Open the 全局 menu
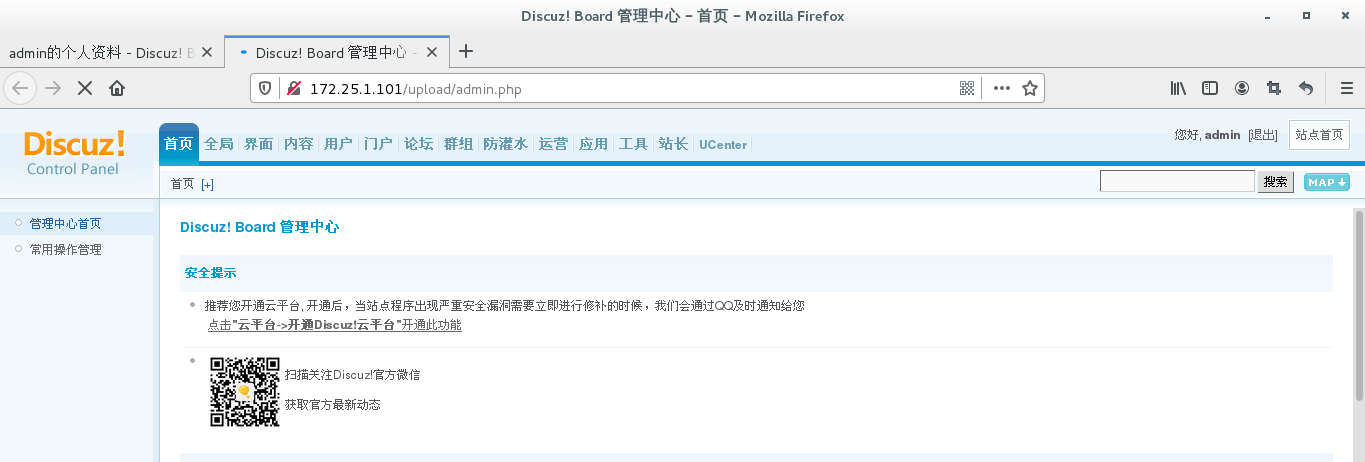 click(x=218, y=144)
